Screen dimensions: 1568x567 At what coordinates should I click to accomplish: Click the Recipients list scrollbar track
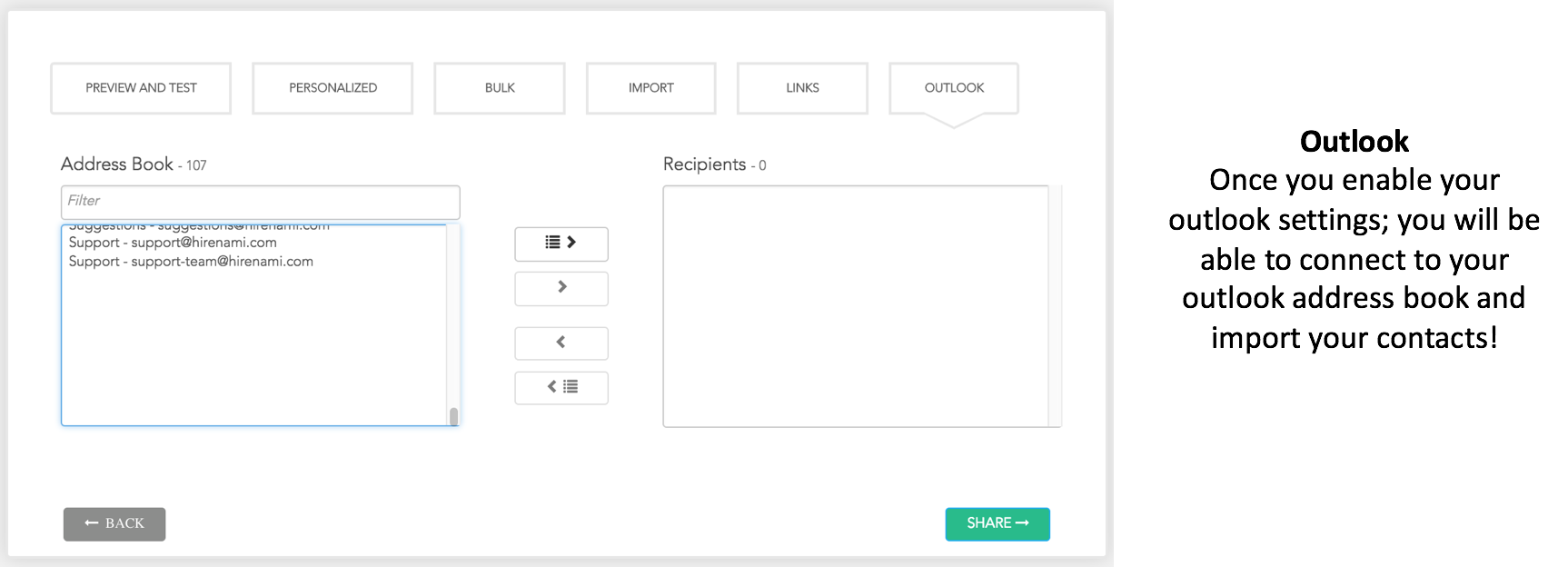point(1055,306)
